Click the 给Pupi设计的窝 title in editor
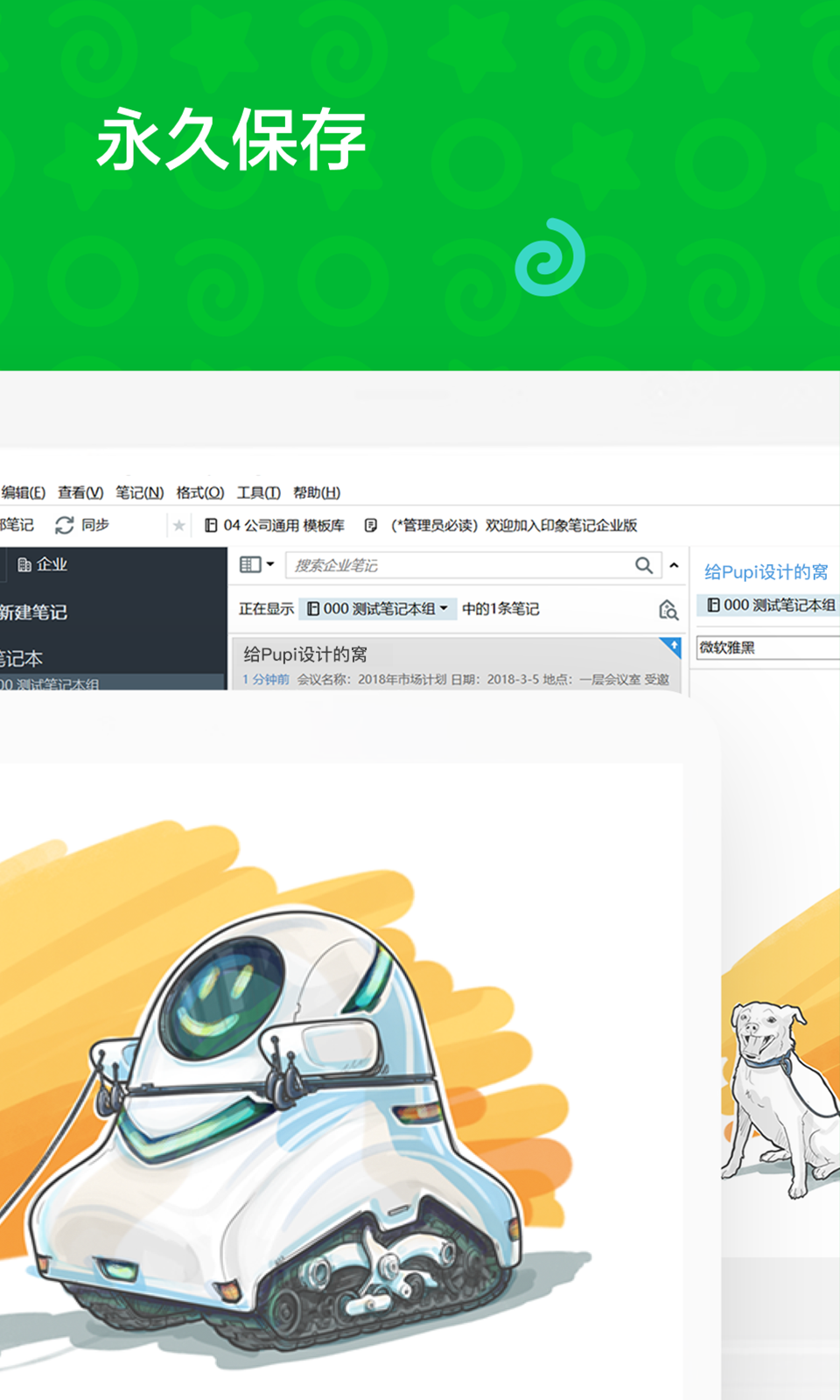This screenshot has width=840, height=1400. [x=766, y=572]
